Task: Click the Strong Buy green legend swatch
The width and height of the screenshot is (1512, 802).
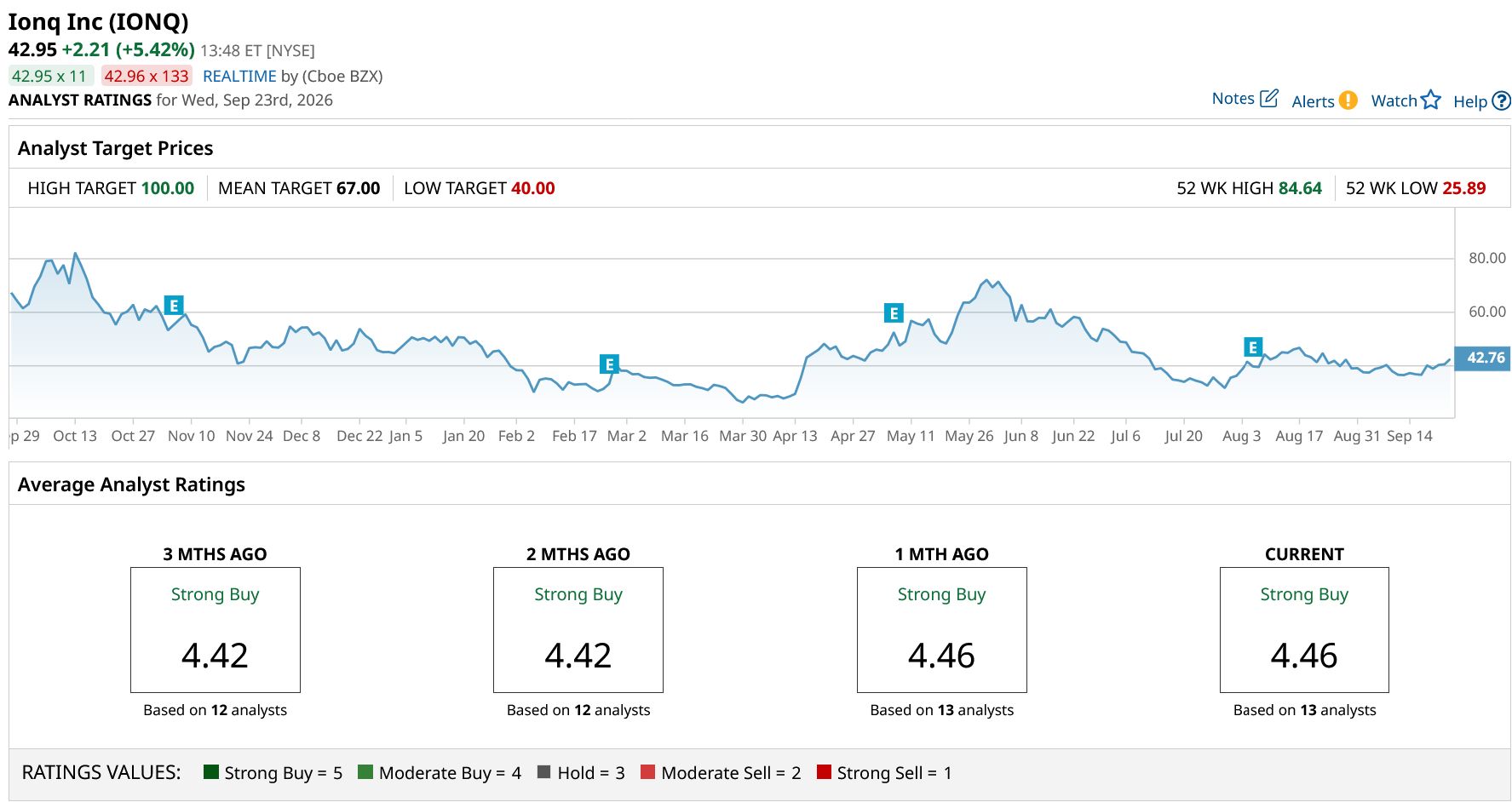Action: tap(211, 772)
